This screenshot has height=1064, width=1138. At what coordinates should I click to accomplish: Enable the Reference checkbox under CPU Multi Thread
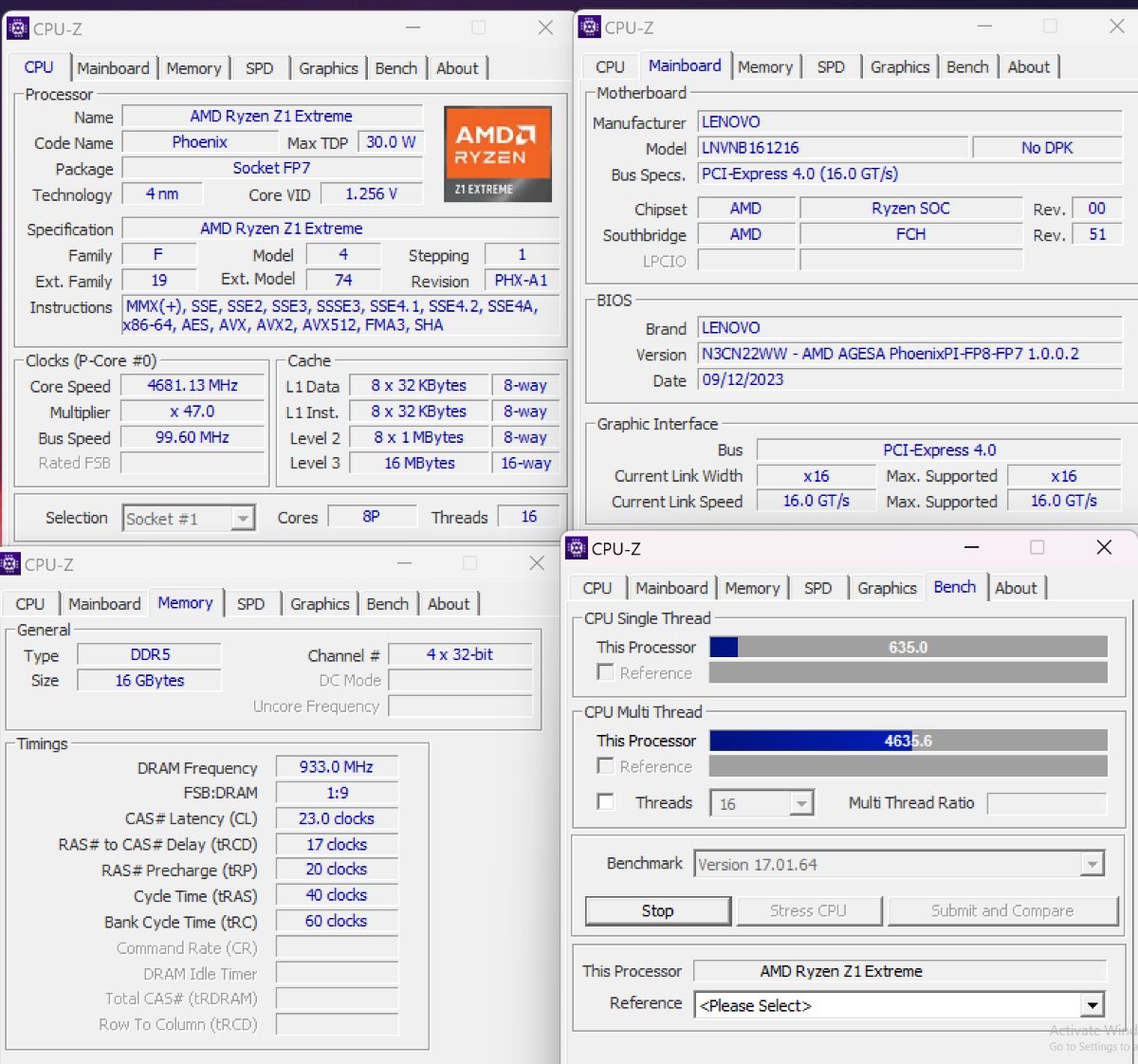605,766
